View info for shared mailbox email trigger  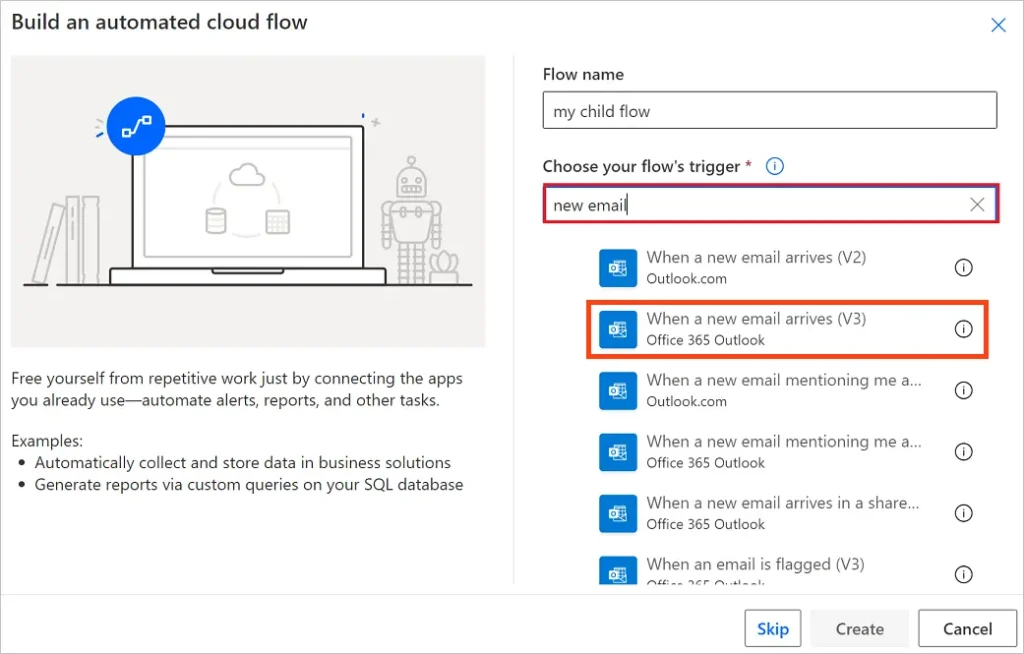(963, 513)
